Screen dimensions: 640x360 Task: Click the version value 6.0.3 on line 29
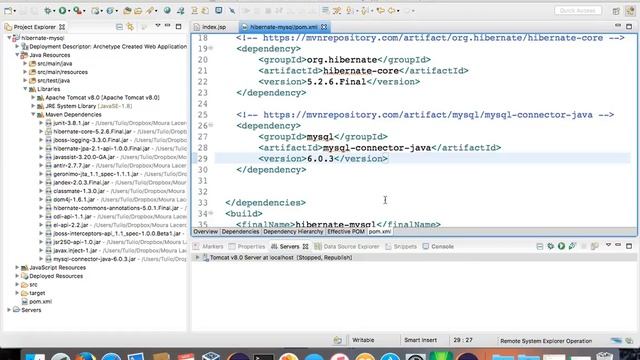[320, 159]
